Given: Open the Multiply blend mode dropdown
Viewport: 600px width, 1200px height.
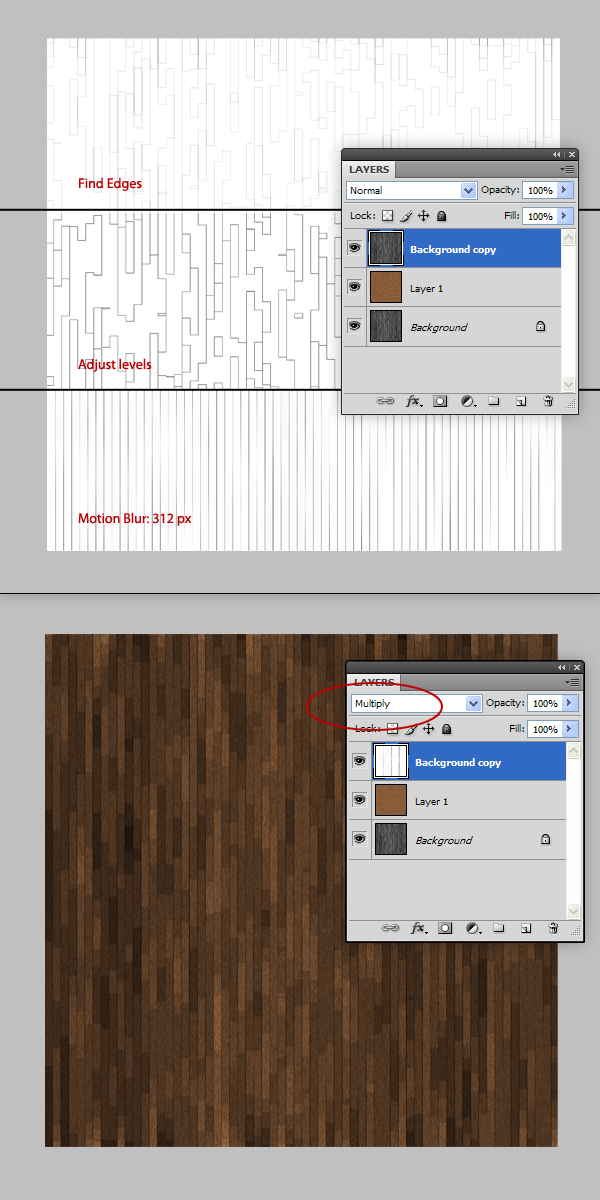Looking at the screenshot, I should (x=417, y=703).
